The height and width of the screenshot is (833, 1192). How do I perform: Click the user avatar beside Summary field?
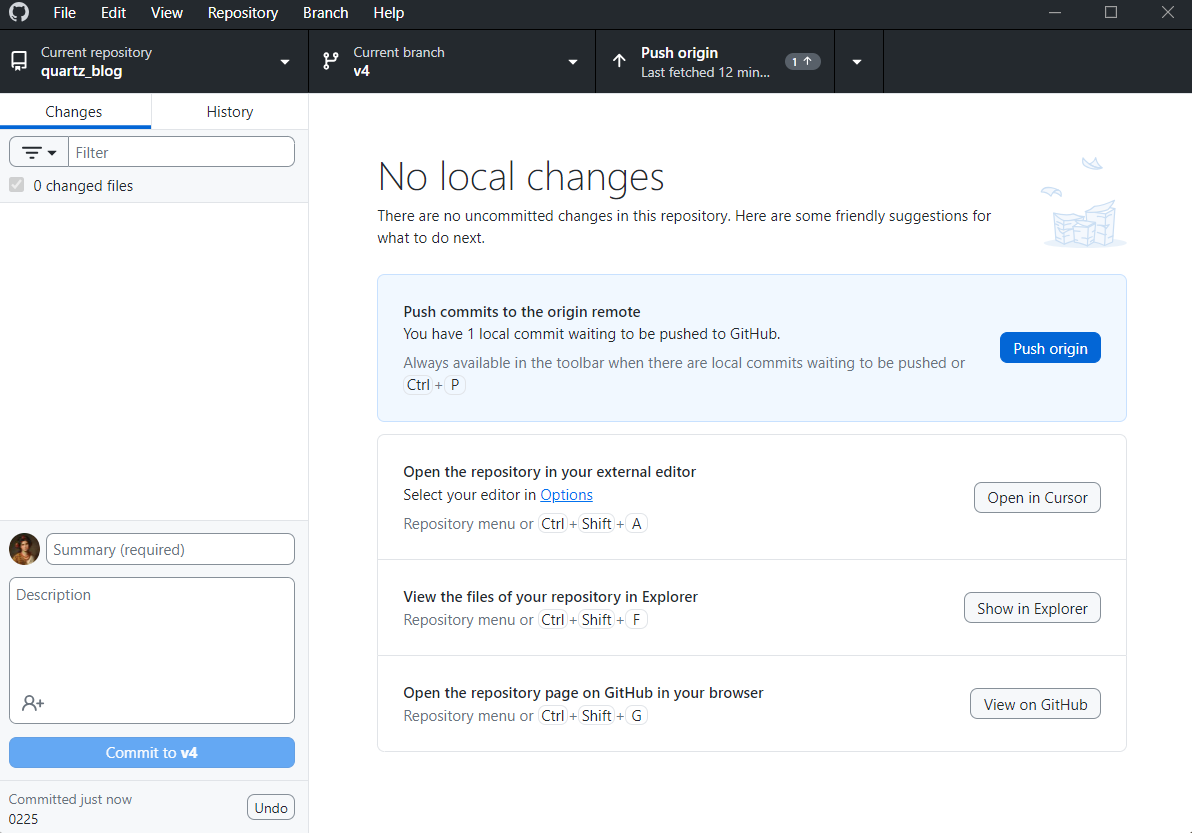point(24,549)
